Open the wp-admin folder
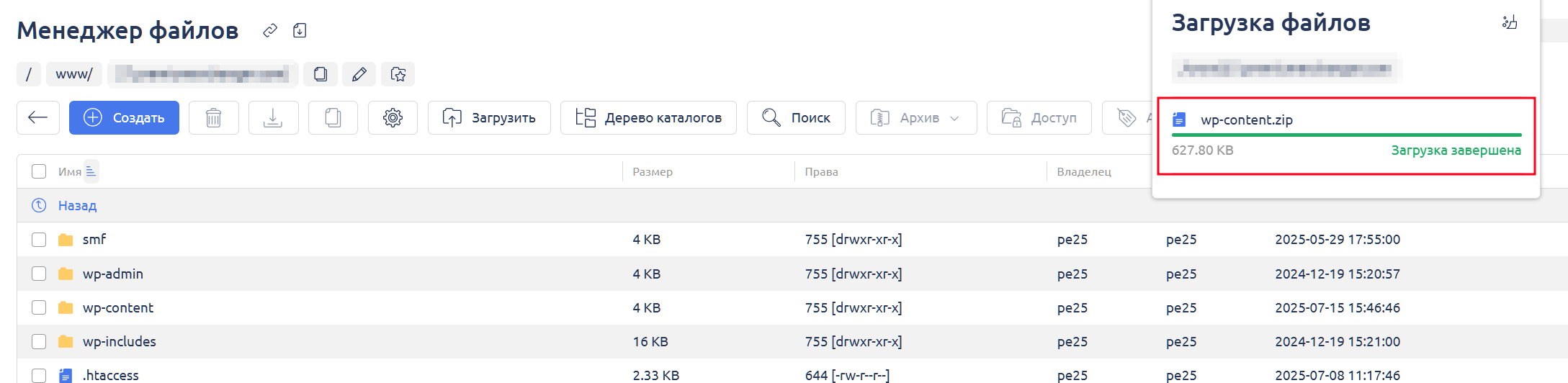The width and height of the screenshot is (1568, 383). [x=113, y=274]
